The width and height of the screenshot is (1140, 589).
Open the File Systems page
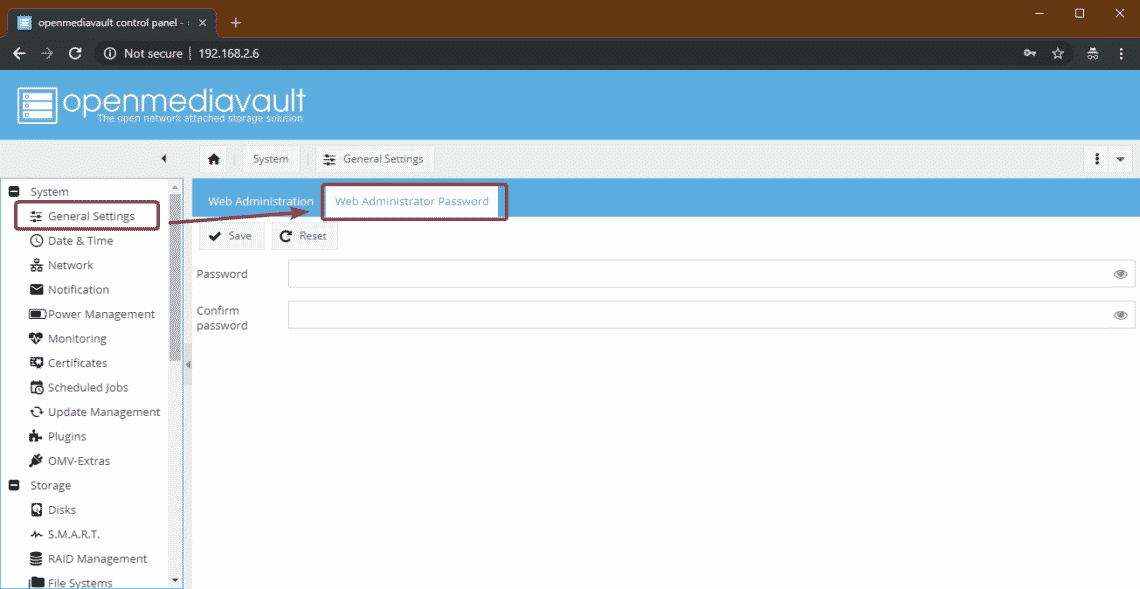pyautogui.click(x=71, y=582)
